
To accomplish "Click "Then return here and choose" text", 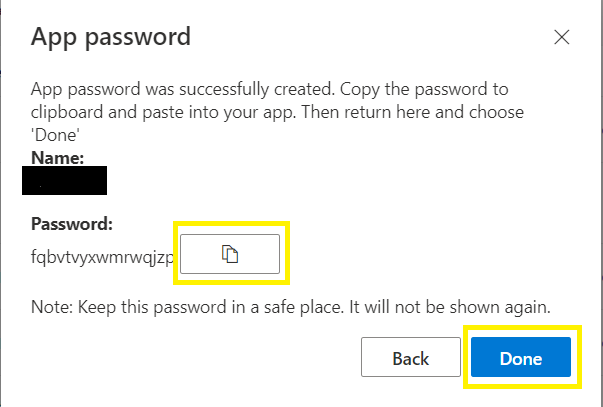I will click(x=424, y=111).
